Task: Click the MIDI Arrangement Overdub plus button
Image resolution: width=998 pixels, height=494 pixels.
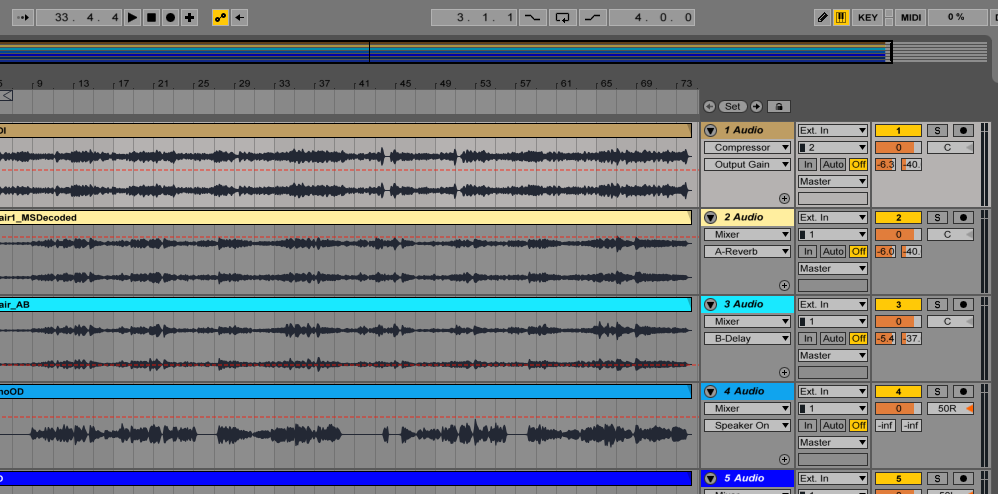Action: coord(189,18)
